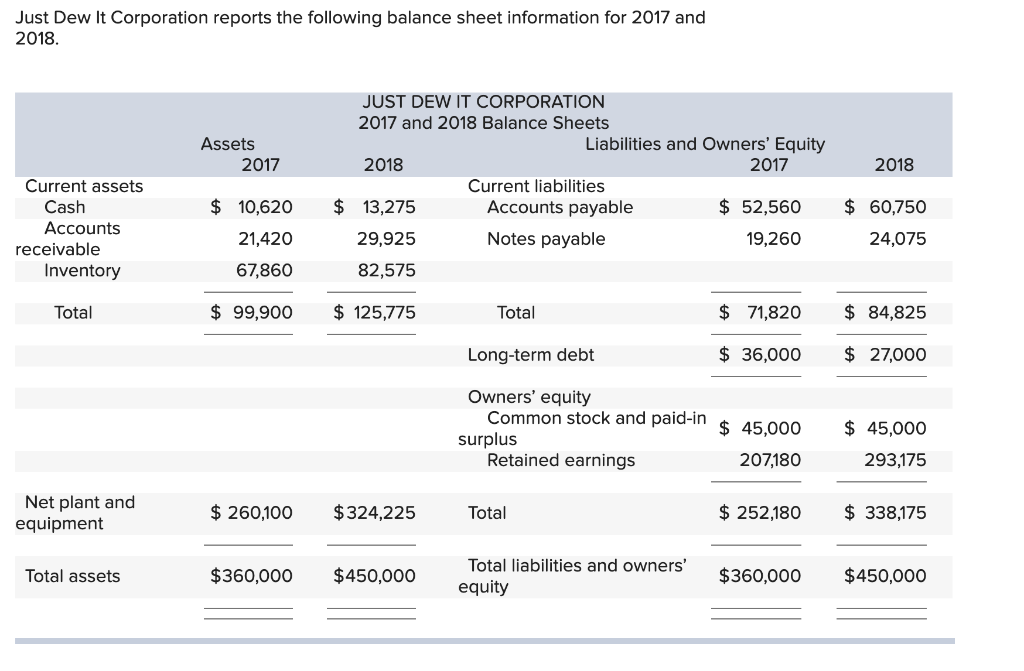Image resolution: width=1024 pixels, height=671 pixels.
Task: Select the 2018 Total assets value $450,000
Action: click(374, 576)
